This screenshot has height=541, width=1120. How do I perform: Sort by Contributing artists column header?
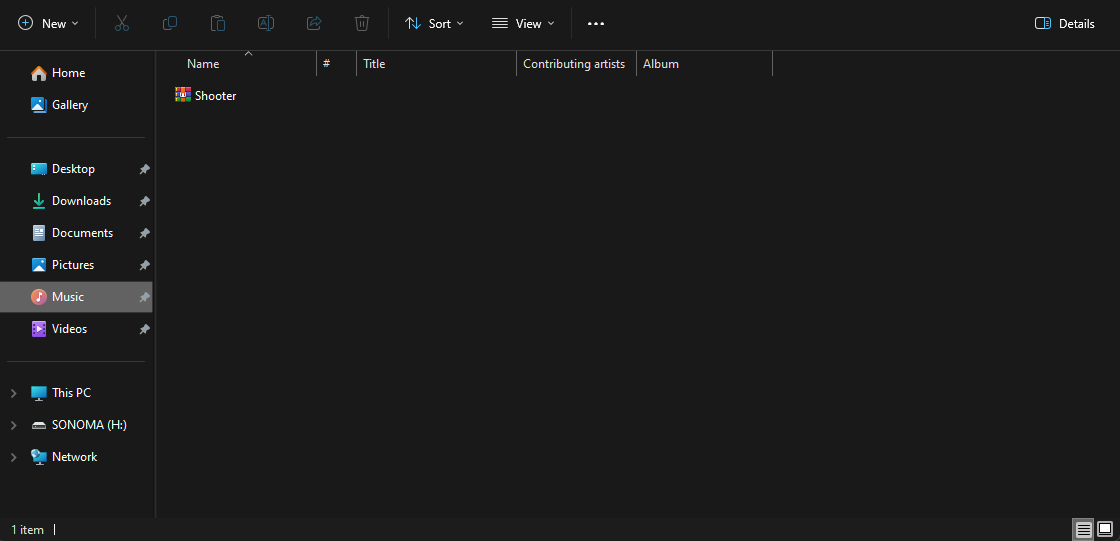click(574, 64)
